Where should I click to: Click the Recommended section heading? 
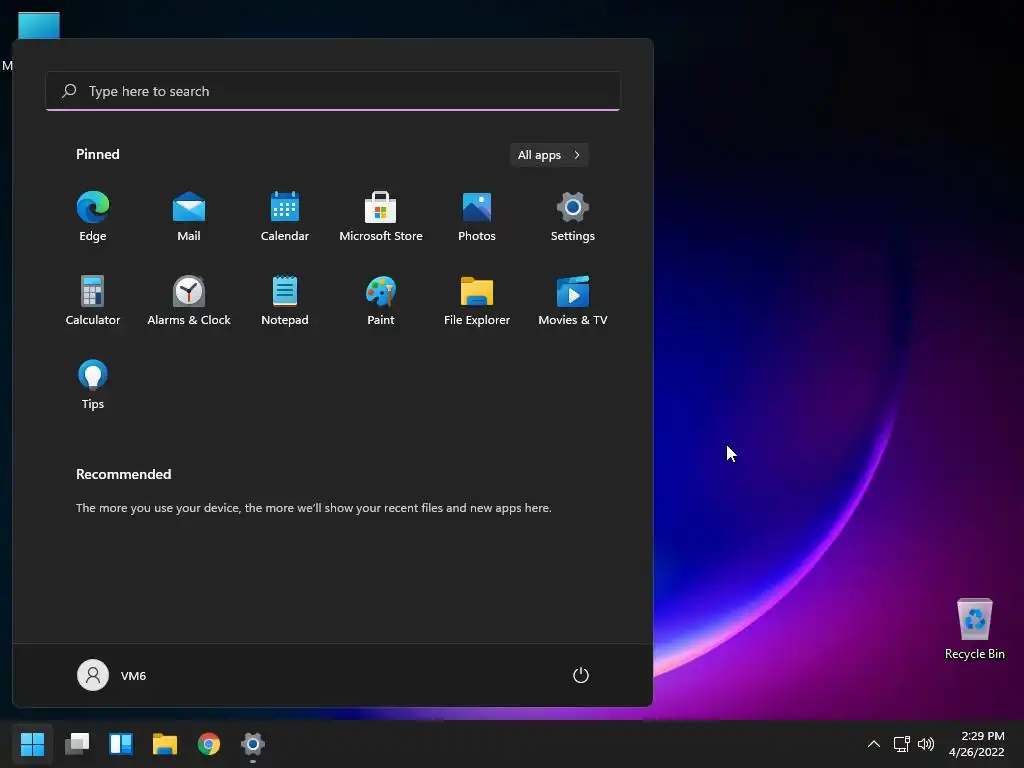[123, 474]
